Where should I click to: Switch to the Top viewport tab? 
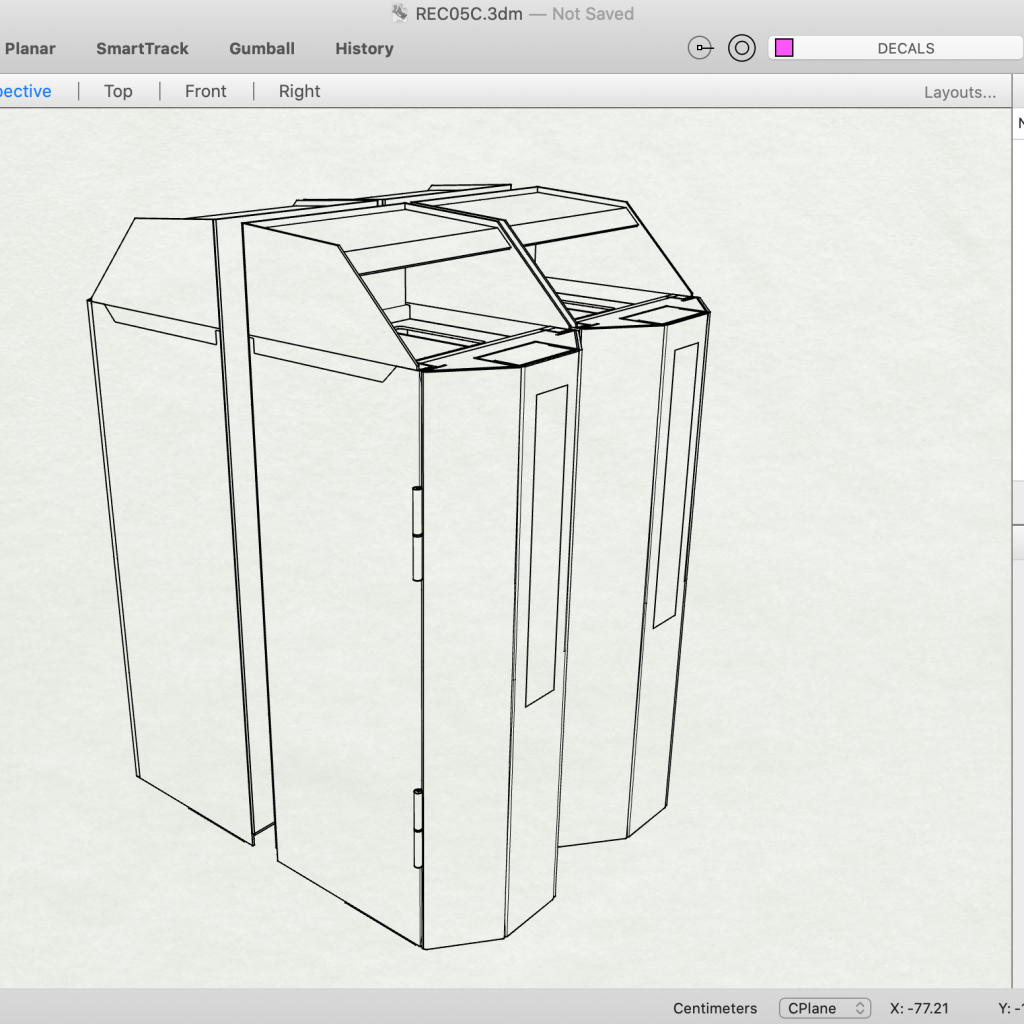pos(118,91)
